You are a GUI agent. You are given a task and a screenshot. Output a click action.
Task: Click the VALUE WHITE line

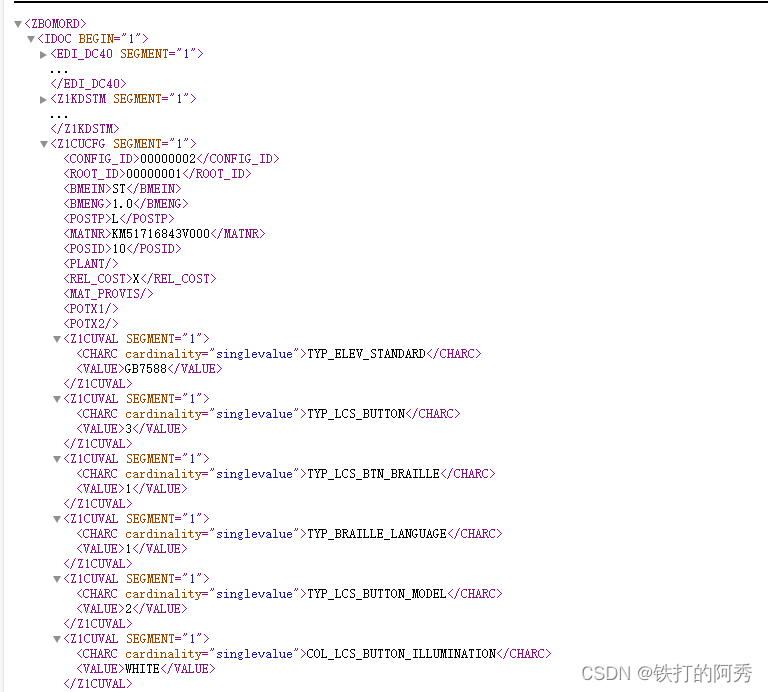coord(146,669)
